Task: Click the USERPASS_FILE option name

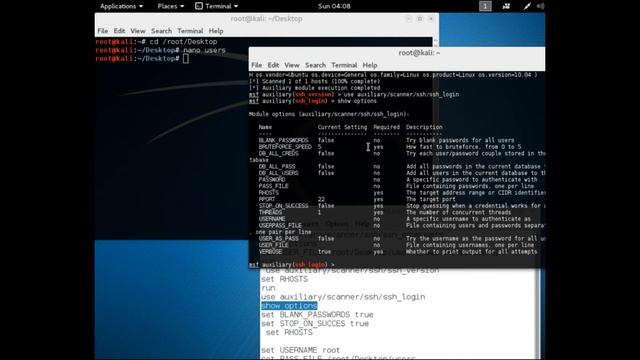Action: (x=280, y=225)
